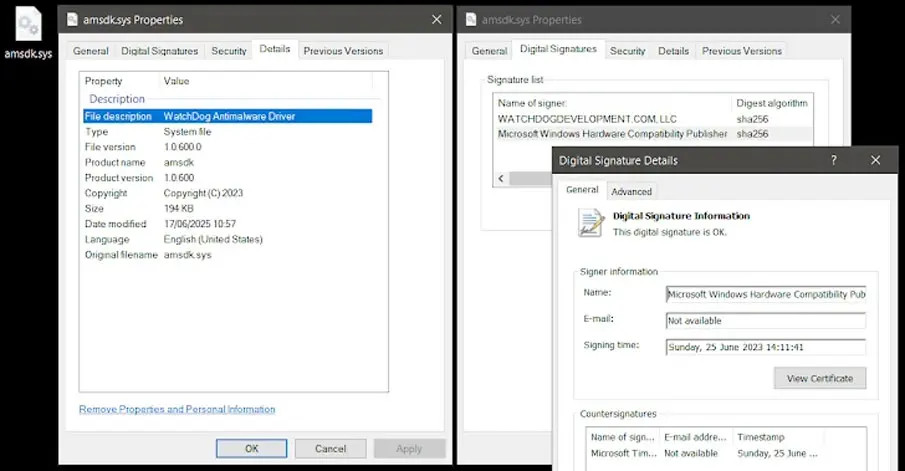Click the help question mark in Digital Signature Details
The height and width of the screenshot is (471, 905).
834,160
